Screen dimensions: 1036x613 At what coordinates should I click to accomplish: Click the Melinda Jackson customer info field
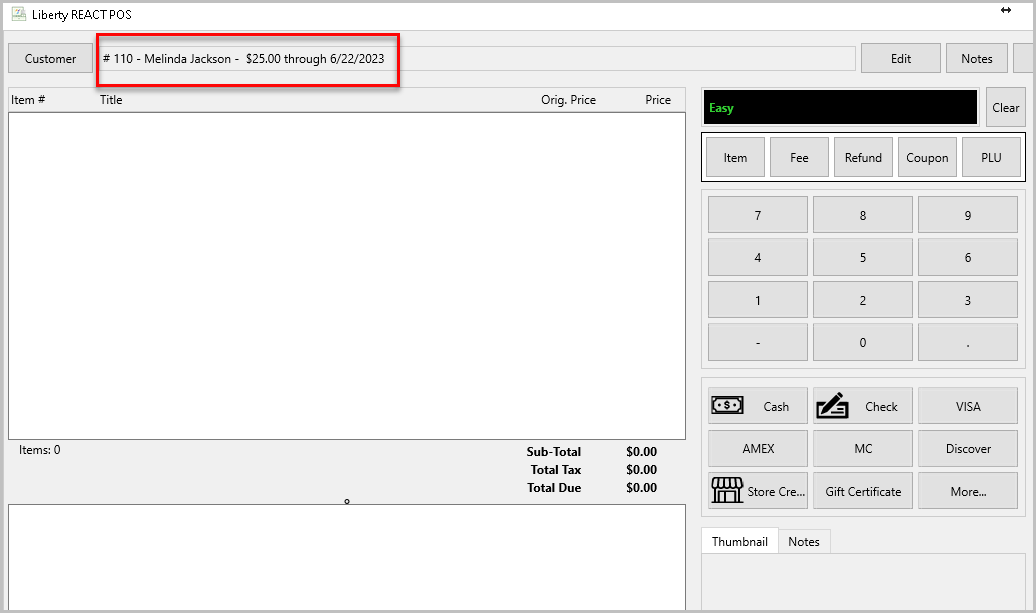(476, 59)
